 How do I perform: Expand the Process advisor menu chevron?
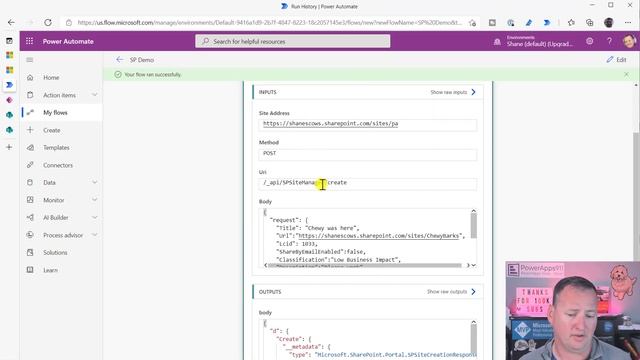tap(95, 235)
